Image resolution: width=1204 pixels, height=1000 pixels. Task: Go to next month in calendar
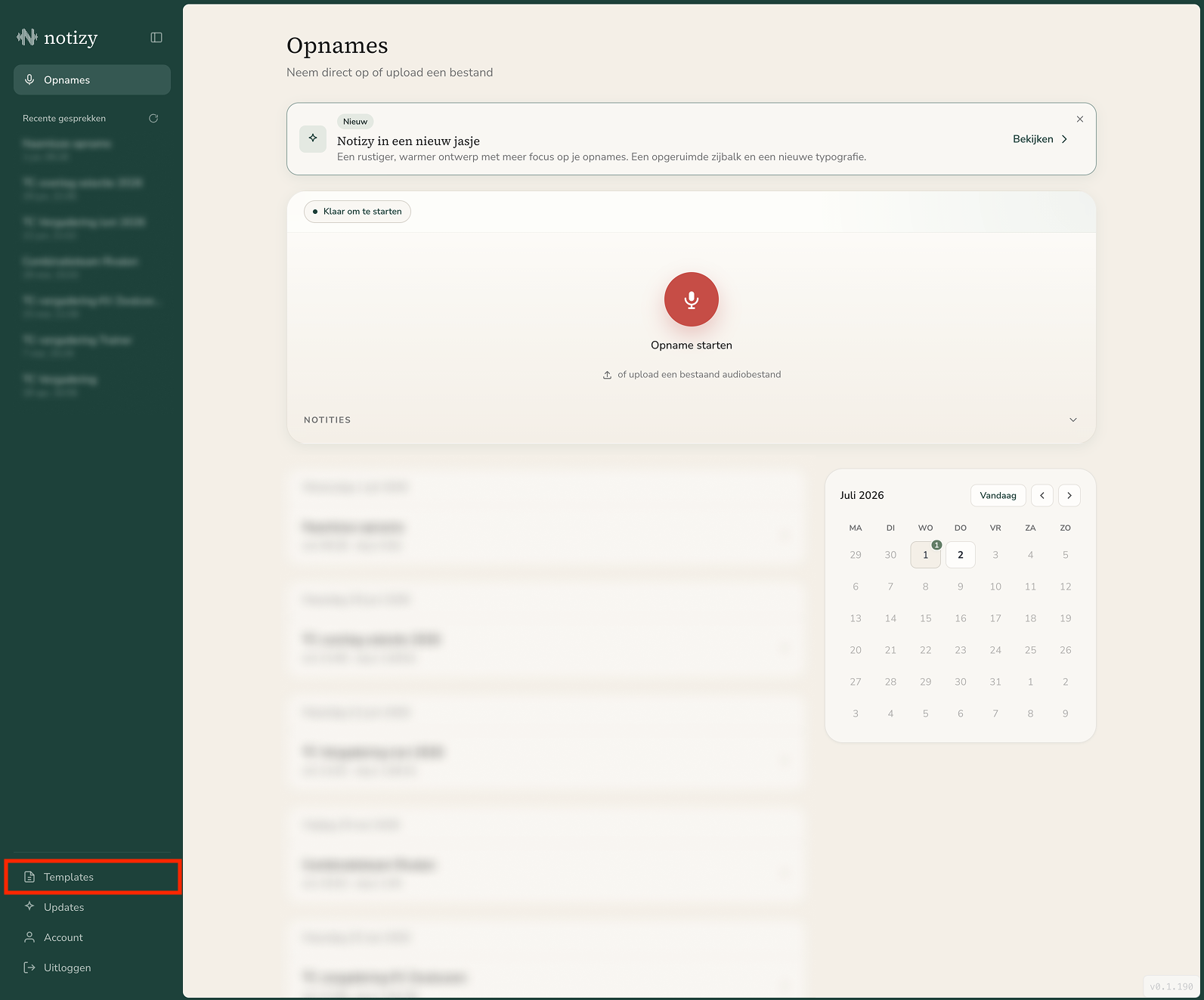coord(1069,496)
